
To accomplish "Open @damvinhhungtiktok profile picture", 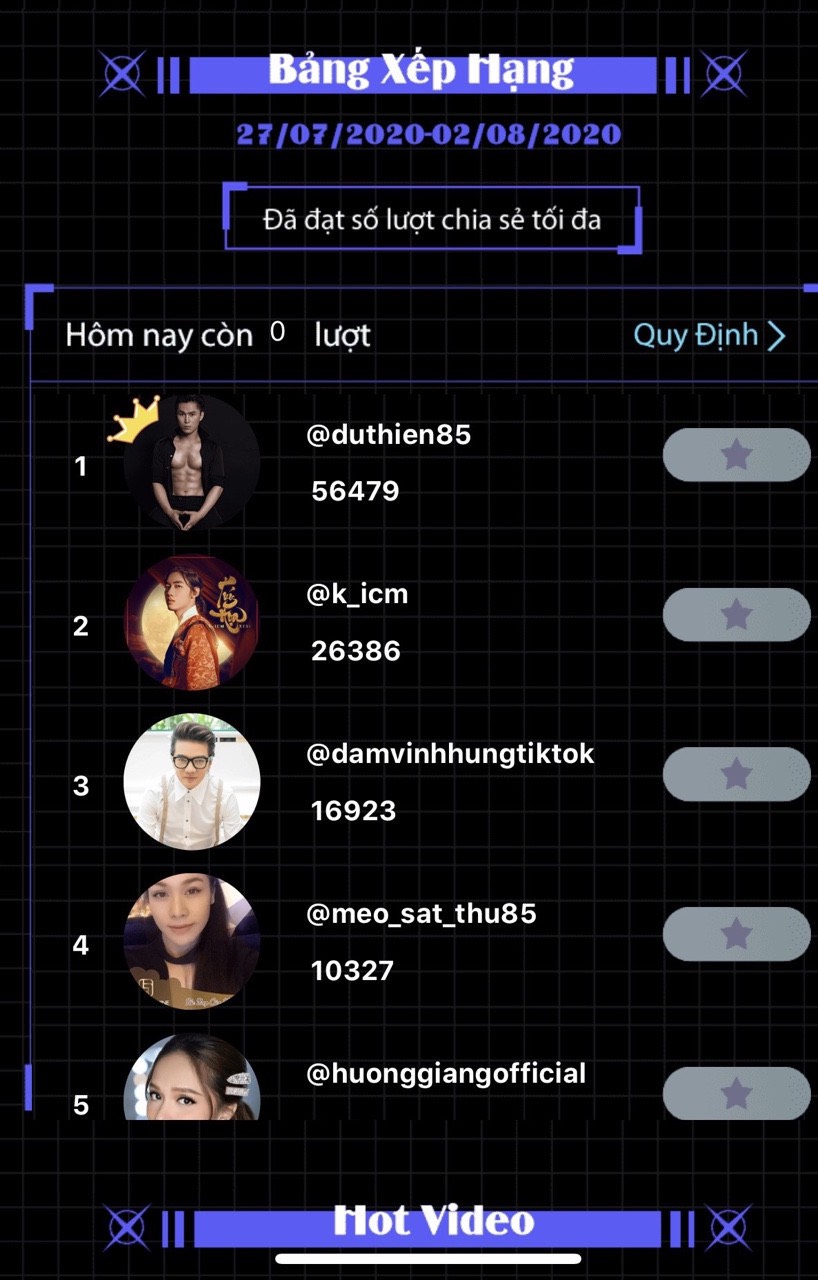I will tap(192, 782).
